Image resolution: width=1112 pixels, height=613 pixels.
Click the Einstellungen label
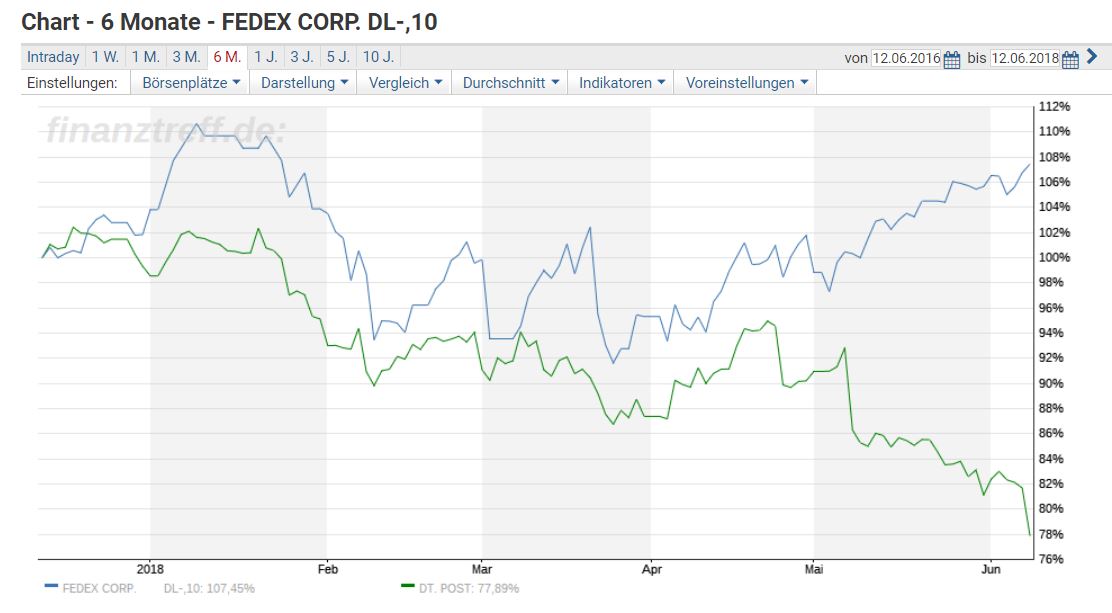[x=72, y=83]
